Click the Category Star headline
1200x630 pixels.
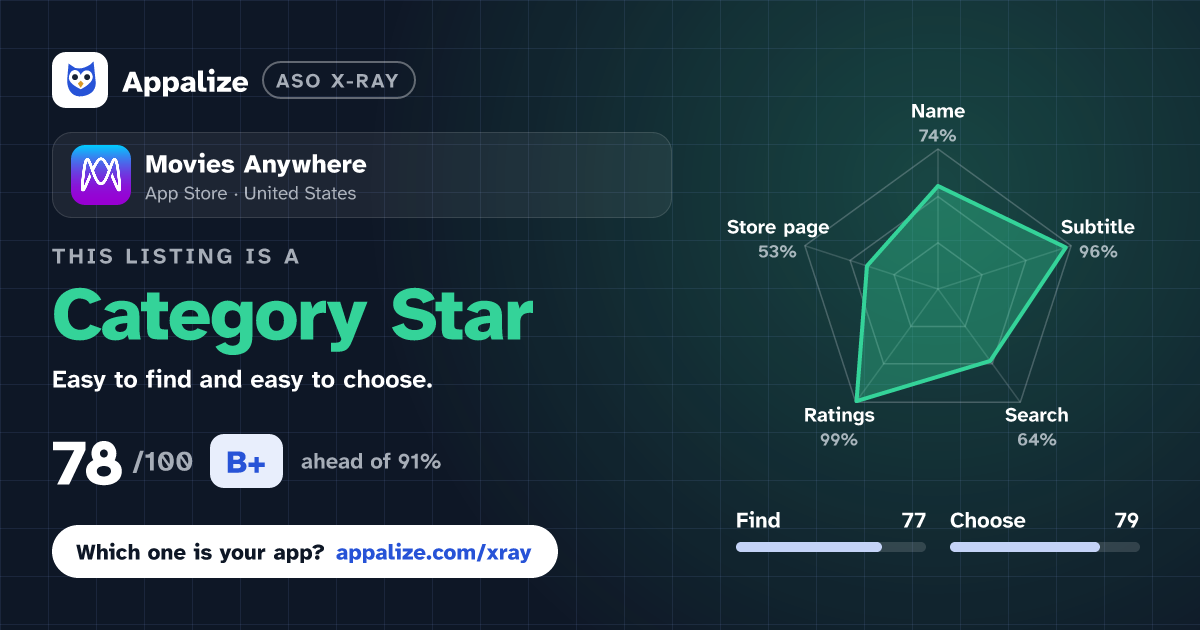pyautogui.click(x=292, y=316)
